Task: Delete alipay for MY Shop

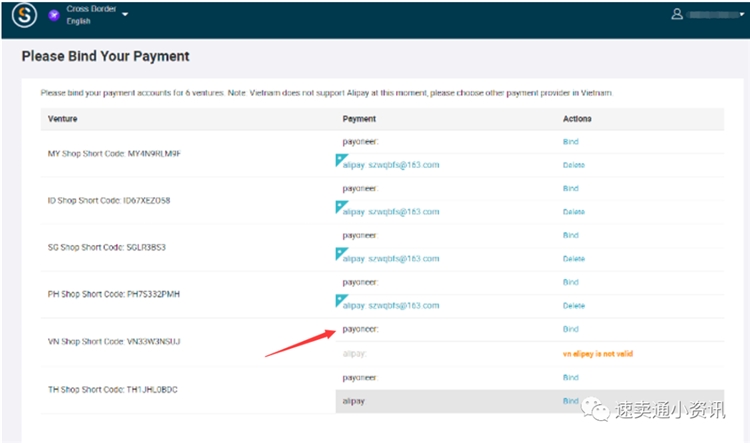Action: pos(574,165)
